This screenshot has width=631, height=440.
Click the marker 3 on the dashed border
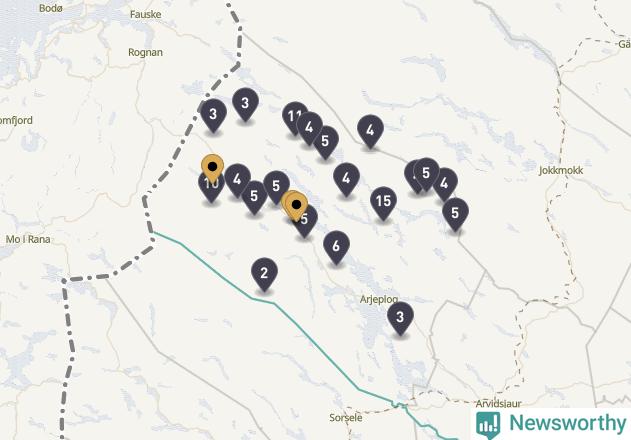[213, 115]
